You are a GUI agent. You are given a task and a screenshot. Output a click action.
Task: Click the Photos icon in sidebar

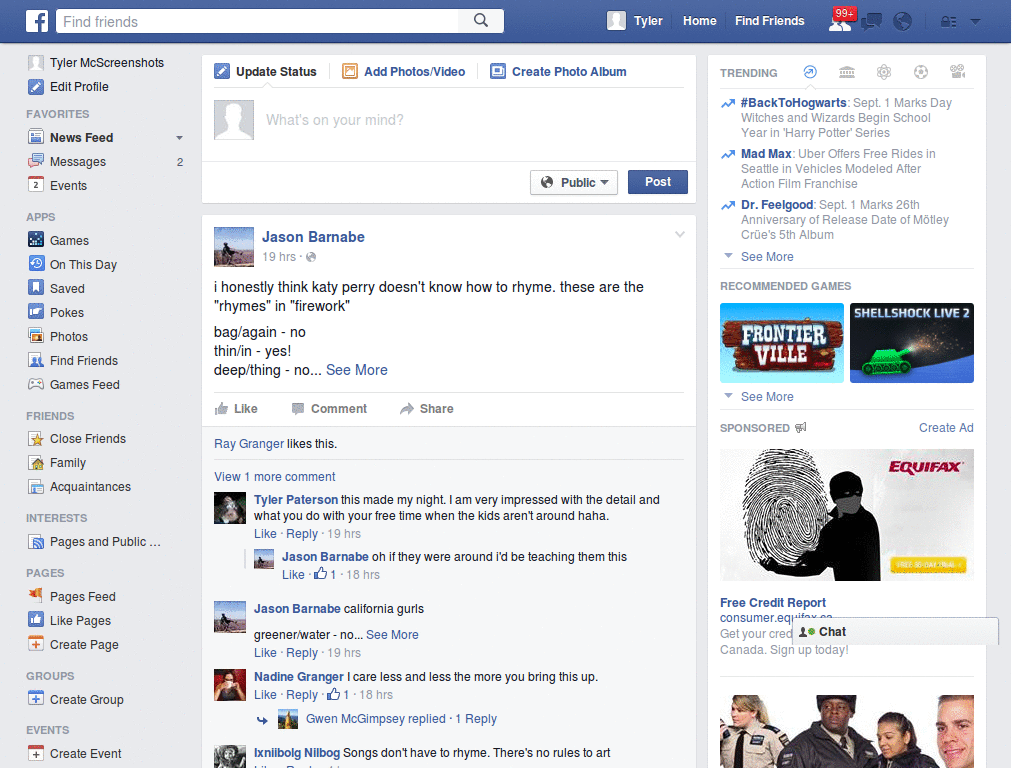(x=36, y=336)
